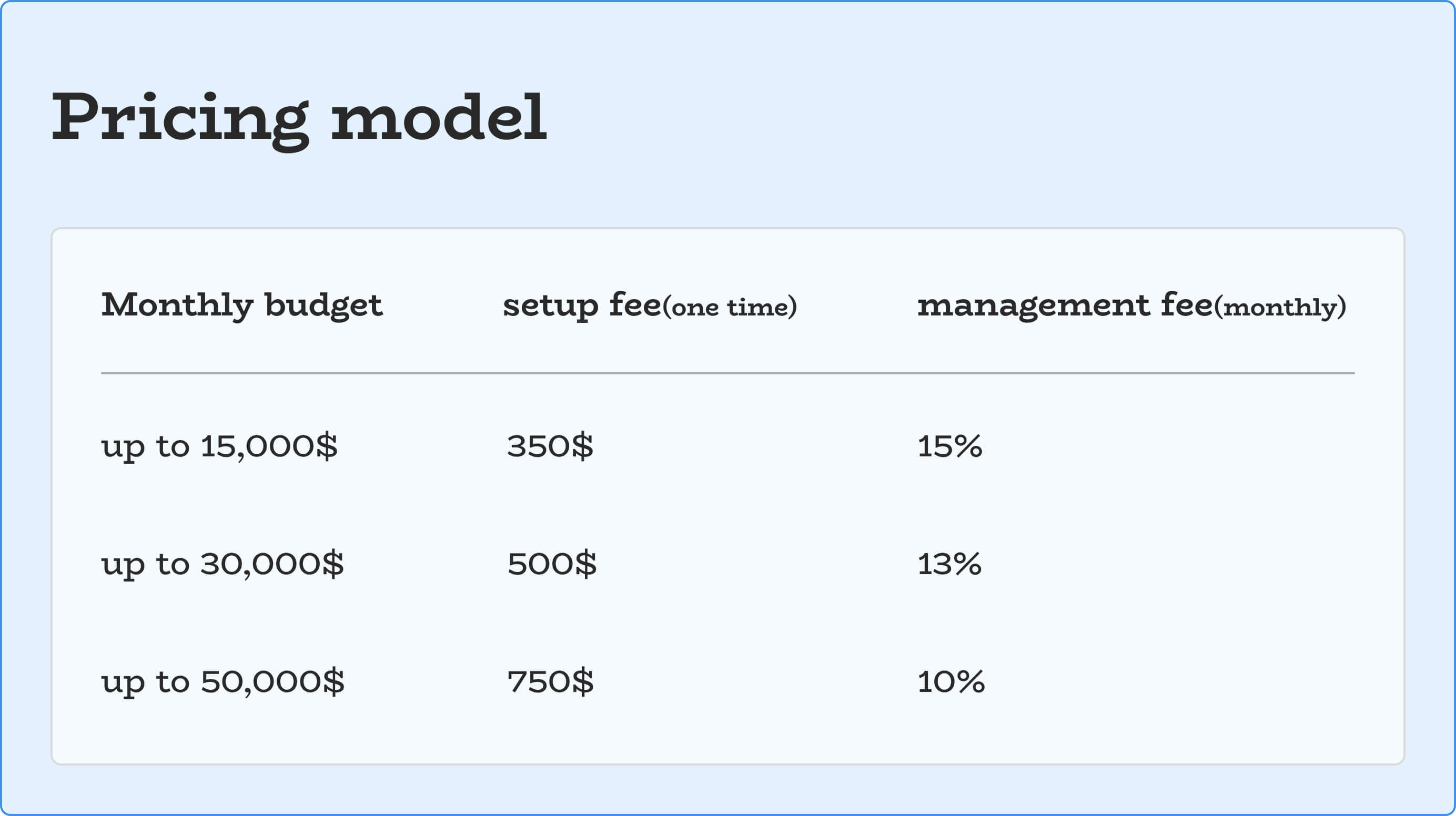1456x816 pixels.
Task: Click the horizontal divider below the headers
Action: [727, 373]
